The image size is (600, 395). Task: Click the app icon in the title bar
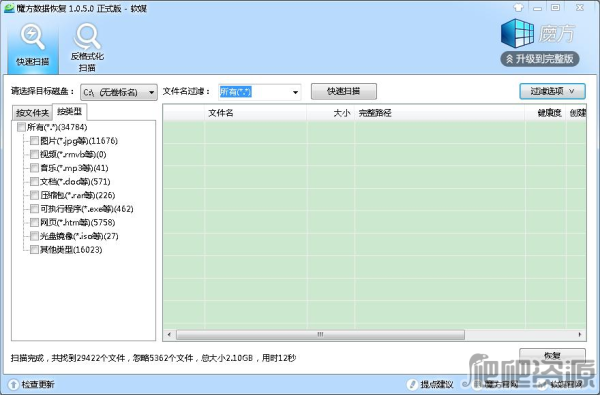point(9,8)
